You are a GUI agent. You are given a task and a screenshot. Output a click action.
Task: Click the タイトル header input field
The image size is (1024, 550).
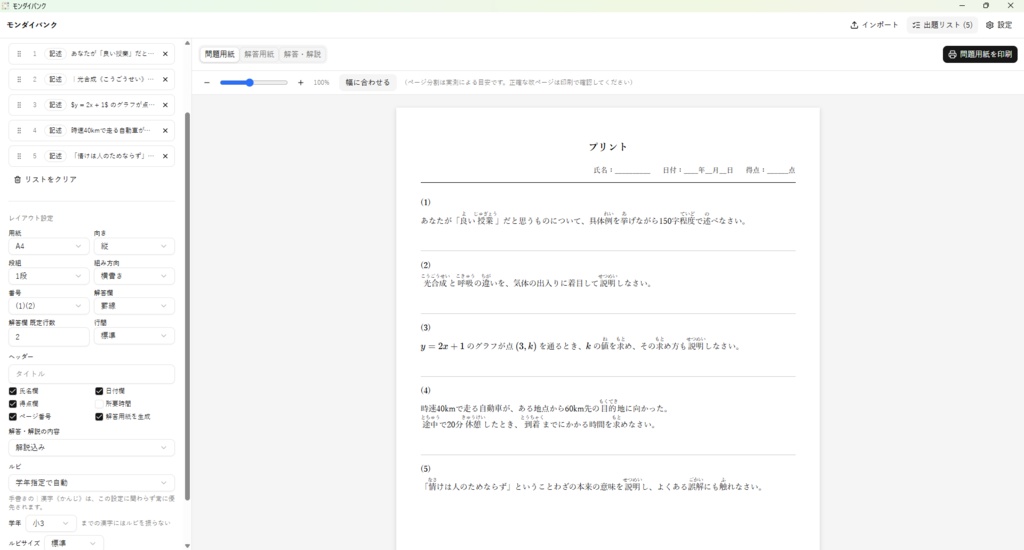(91, 374)
